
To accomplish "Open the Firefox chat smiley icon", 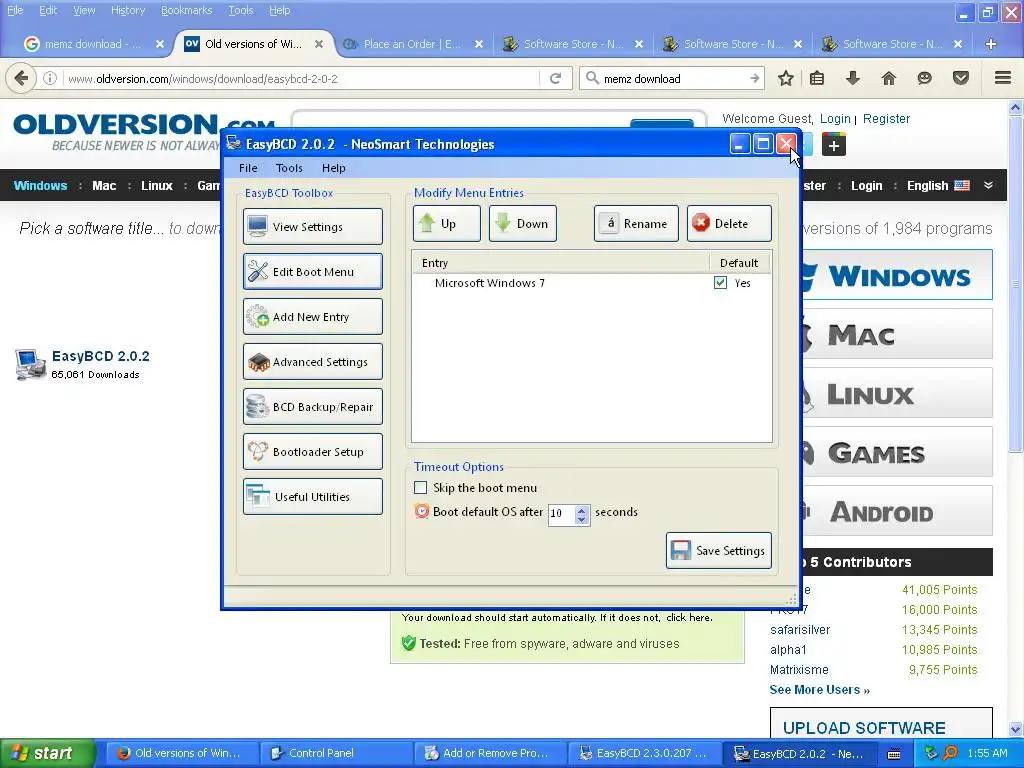I will pos(924,78).
